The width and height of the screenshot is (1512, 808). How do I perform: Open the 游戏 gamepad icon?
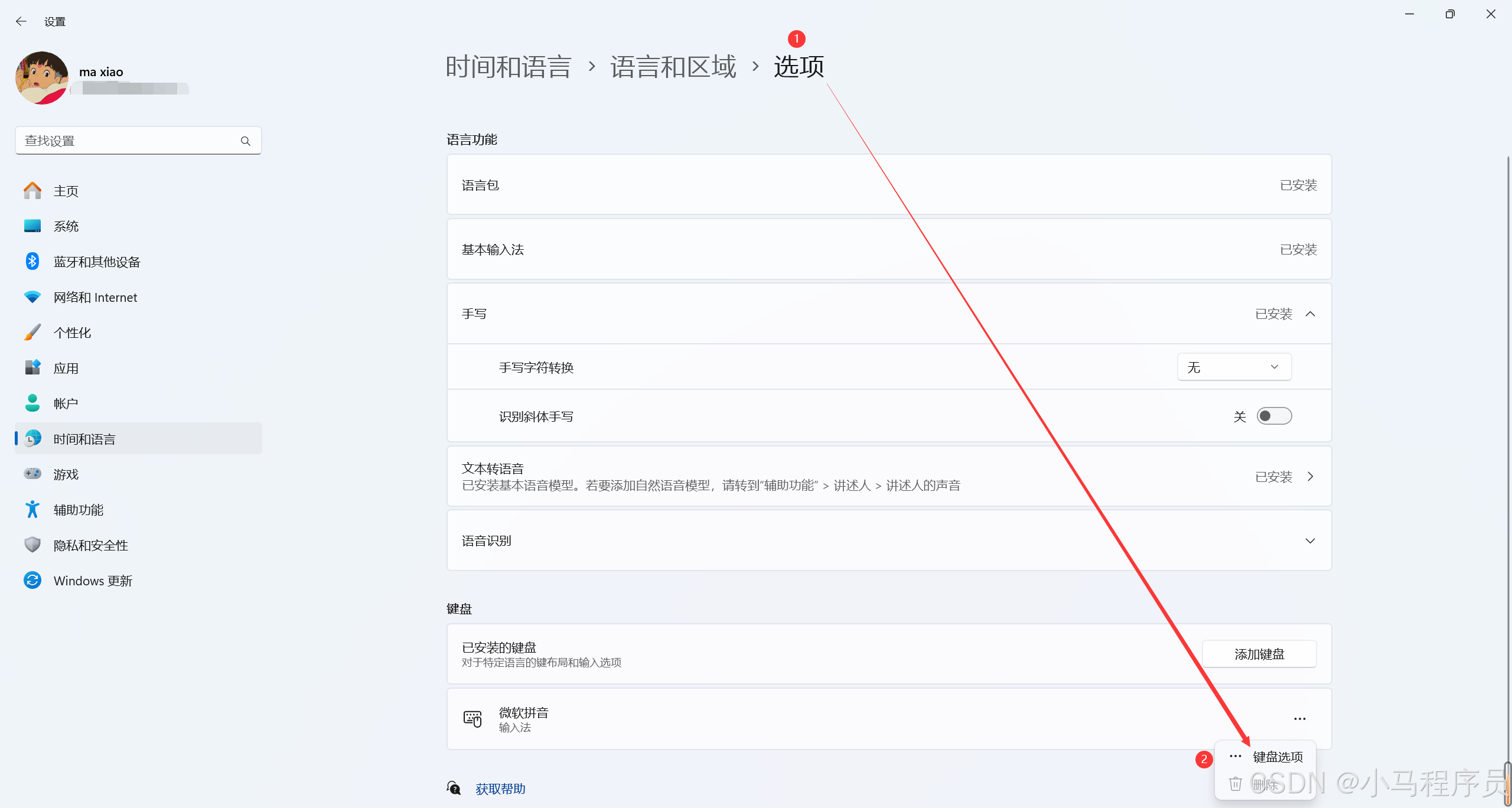(x=32, y=474)
